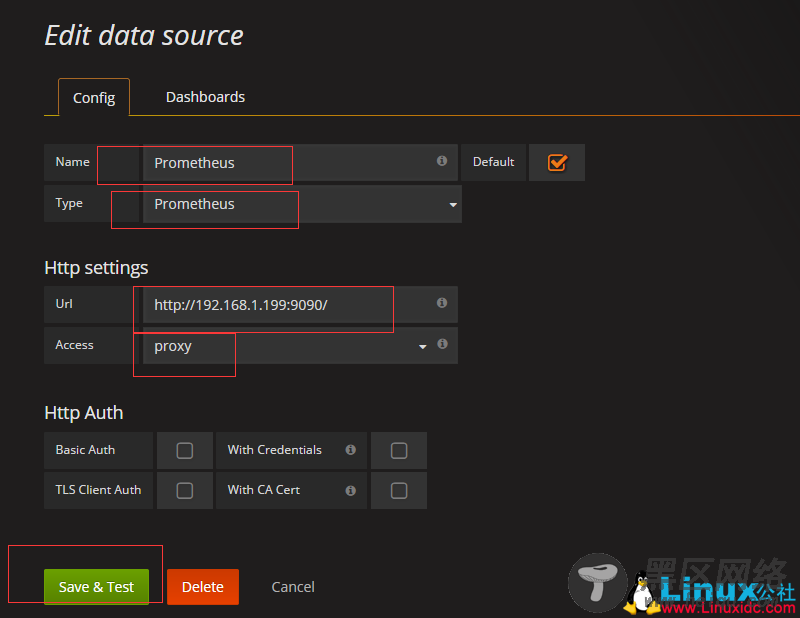Image resolution: width=800 pixels, height=618 pixels.
Task: Enable the With Credentials checkbox
Action: (399, 451)
